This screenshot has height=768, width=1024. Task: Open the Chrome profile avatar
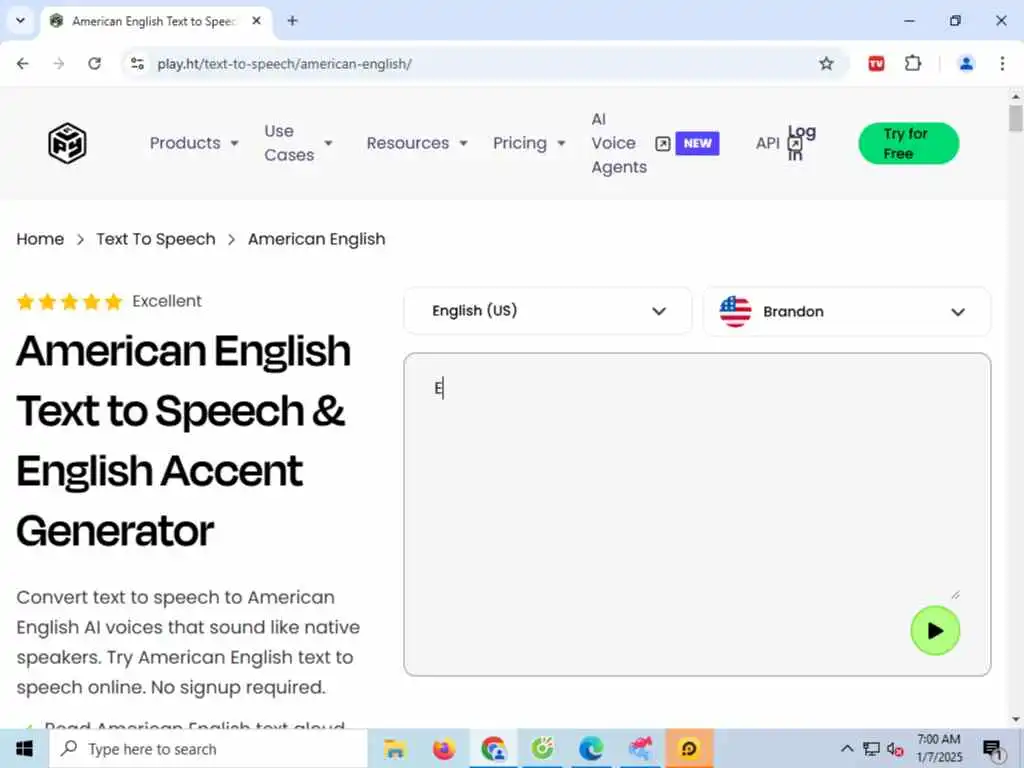tap(966, 63)
